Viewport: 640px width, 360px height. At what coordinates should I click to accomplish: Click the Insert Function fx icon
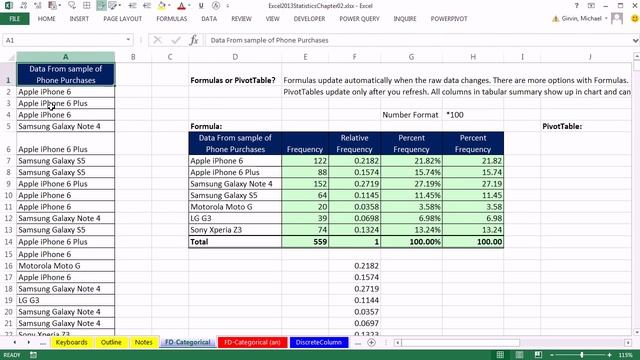coord(194,40)
